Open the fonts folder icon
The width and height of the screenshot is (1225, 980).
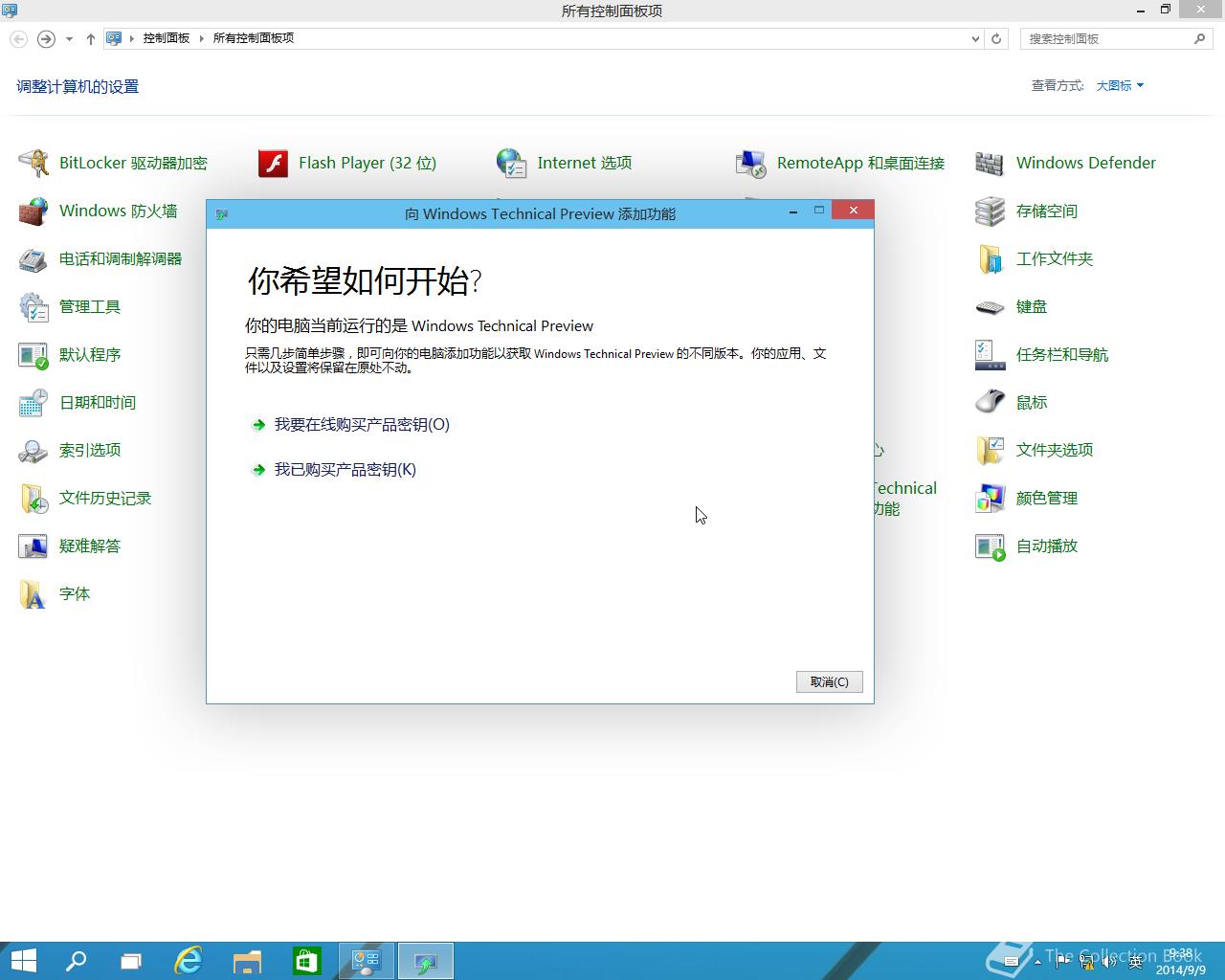(x=33, y=593)
